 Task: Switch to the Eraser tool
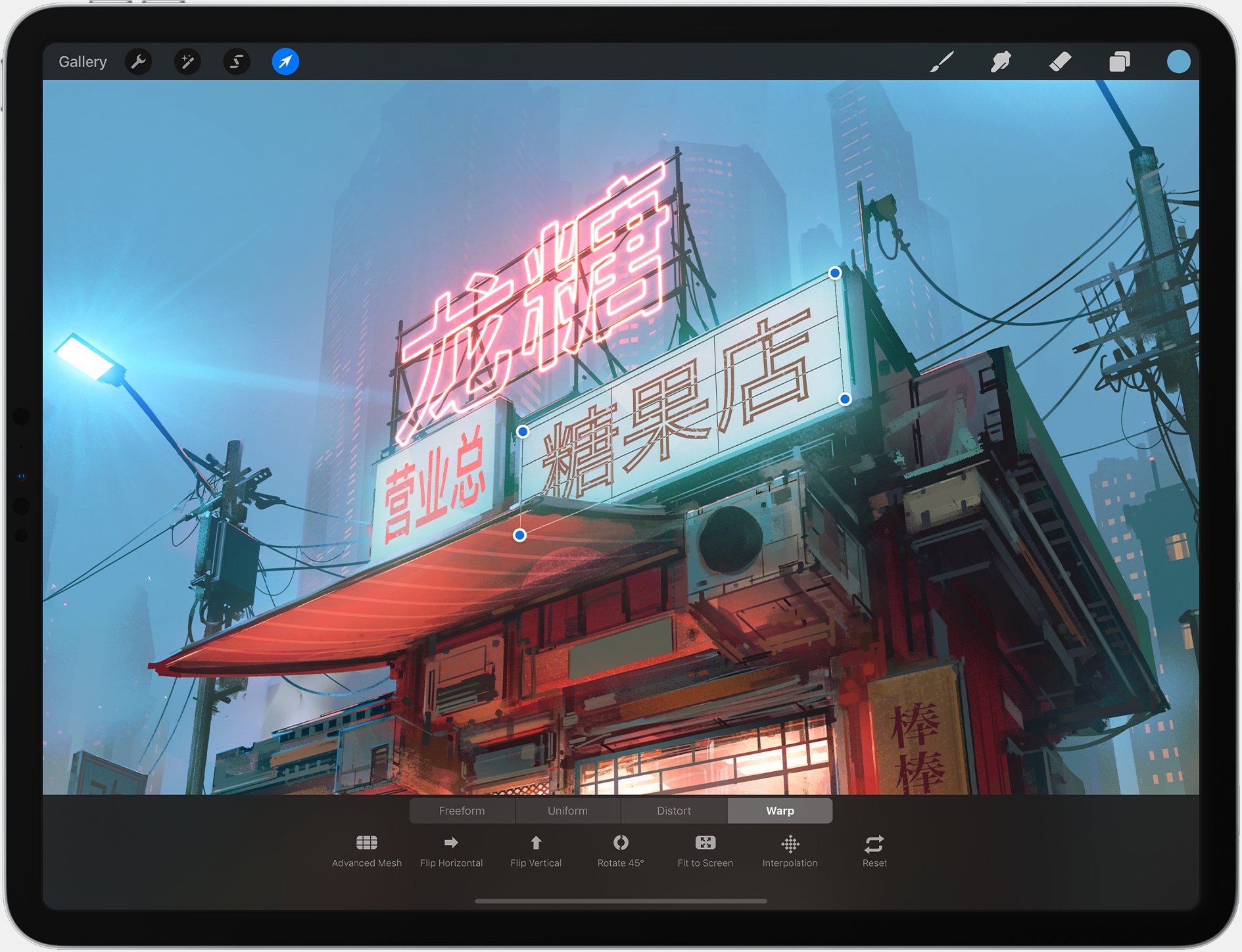click(x=1060, y=62)
